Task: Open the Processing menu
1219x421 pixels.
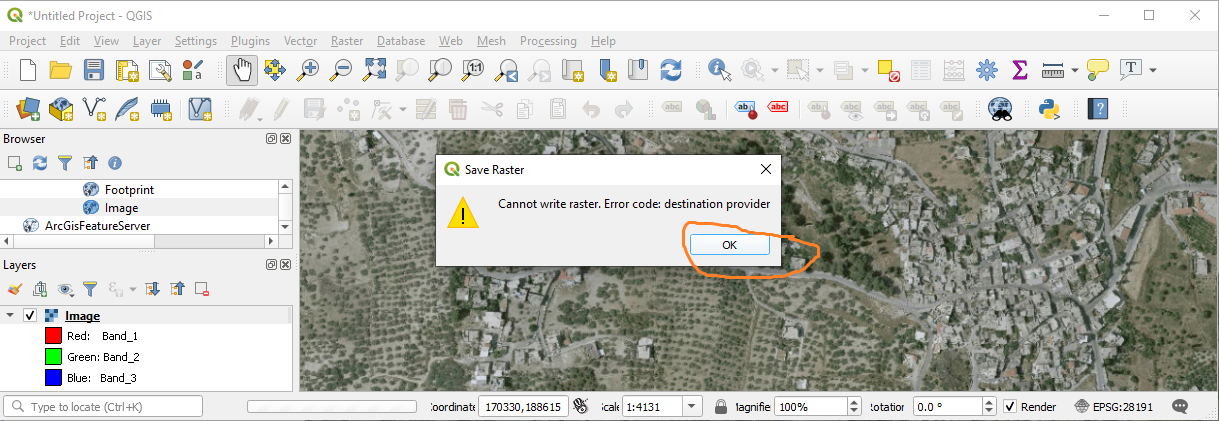Action: point(548,41)
